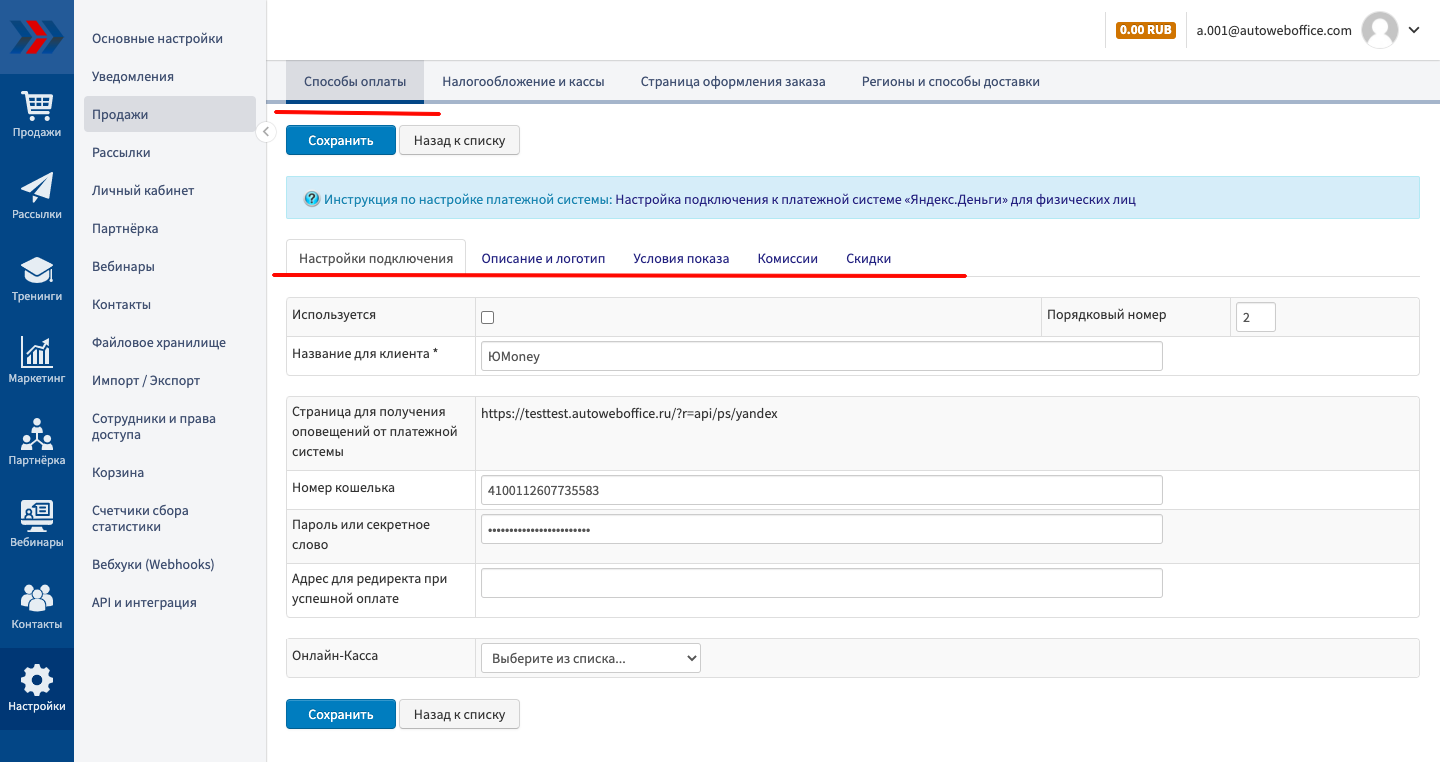1440x762 pixels.
Task: Open the Онлайн-Касса dropdown list
Action: pos(591,658)
